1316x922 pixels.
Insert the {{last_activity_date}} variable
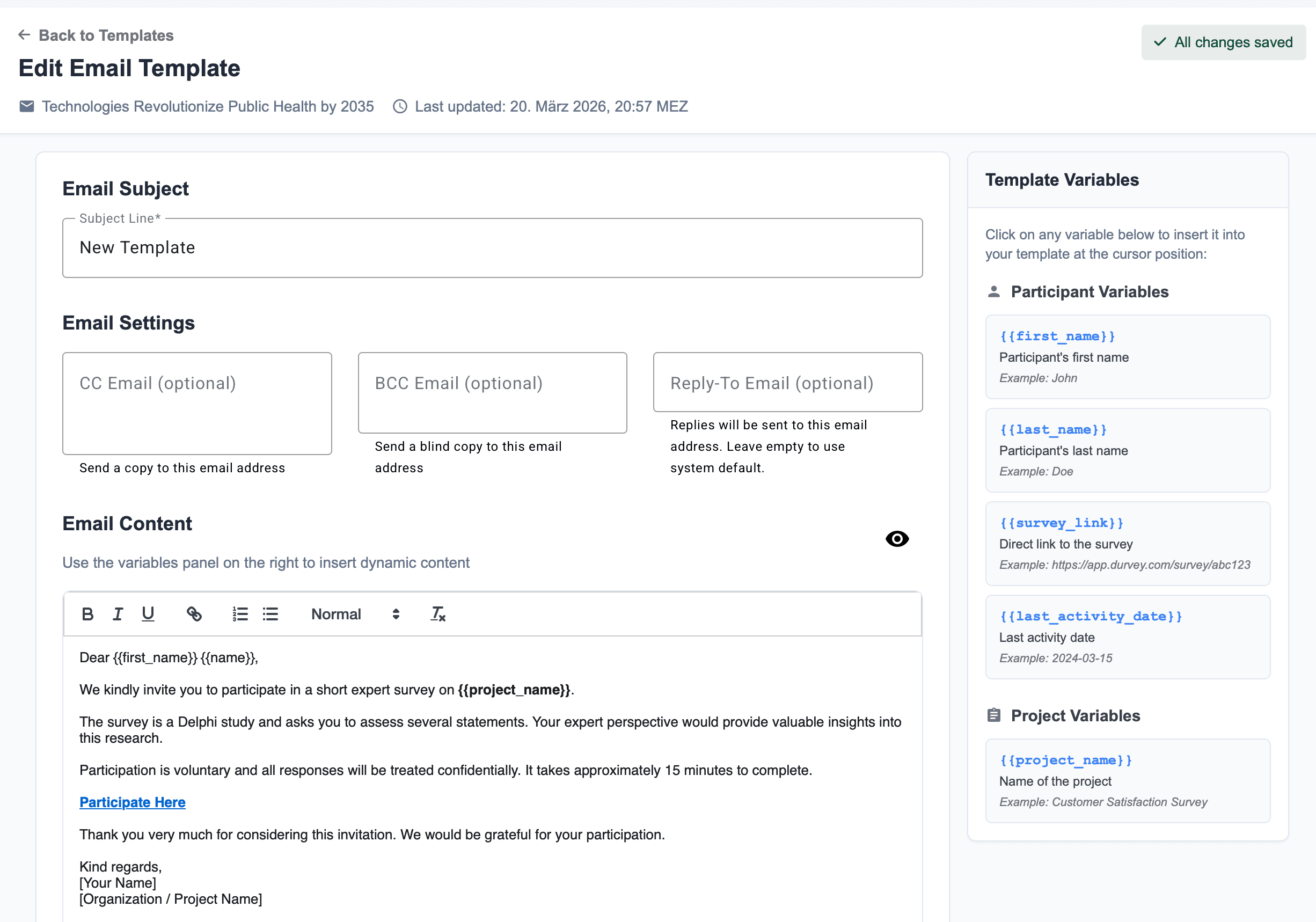[1128, 636]
